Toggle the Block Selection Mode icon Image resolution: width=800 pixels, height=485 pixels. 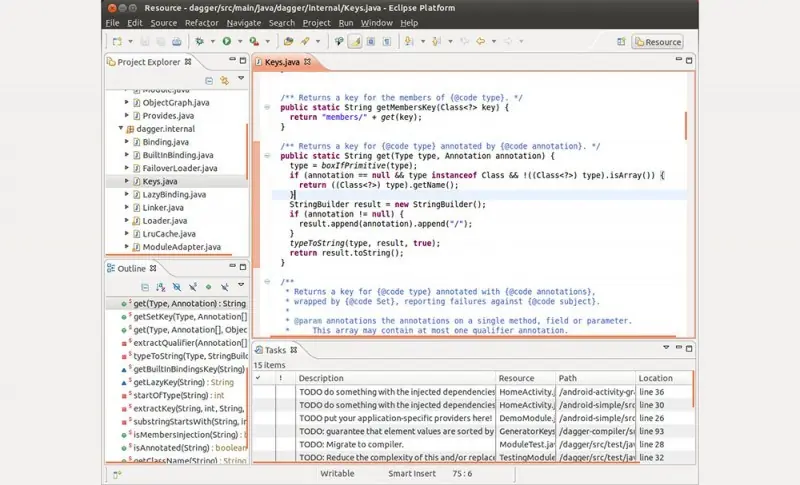click(x=371, y=42)
